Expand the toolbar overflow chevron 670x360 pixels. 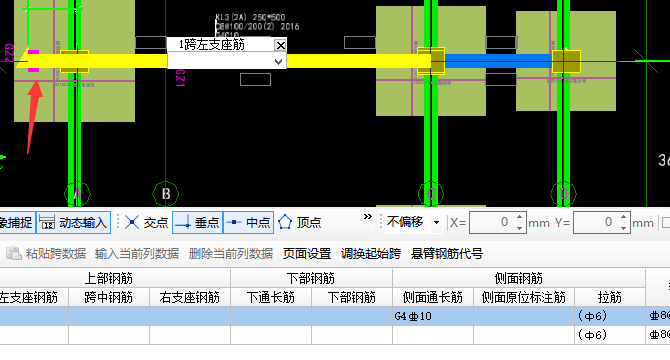pyautogui.click(x=367, y=217)
